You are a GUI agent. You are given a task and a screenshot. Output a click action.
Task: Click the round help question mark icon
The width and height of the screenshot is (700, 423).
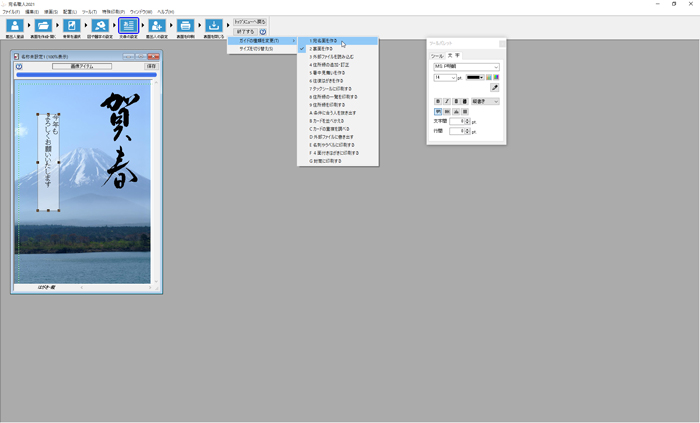[263, 32]
